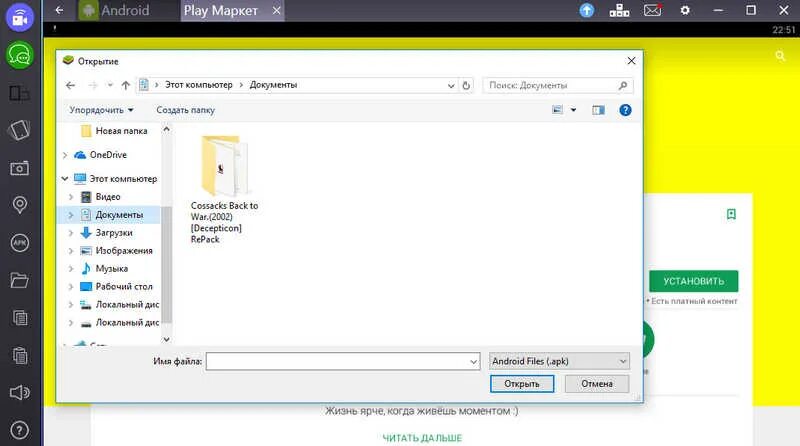Go back in the file dialog navigation

tap(70, 85)
